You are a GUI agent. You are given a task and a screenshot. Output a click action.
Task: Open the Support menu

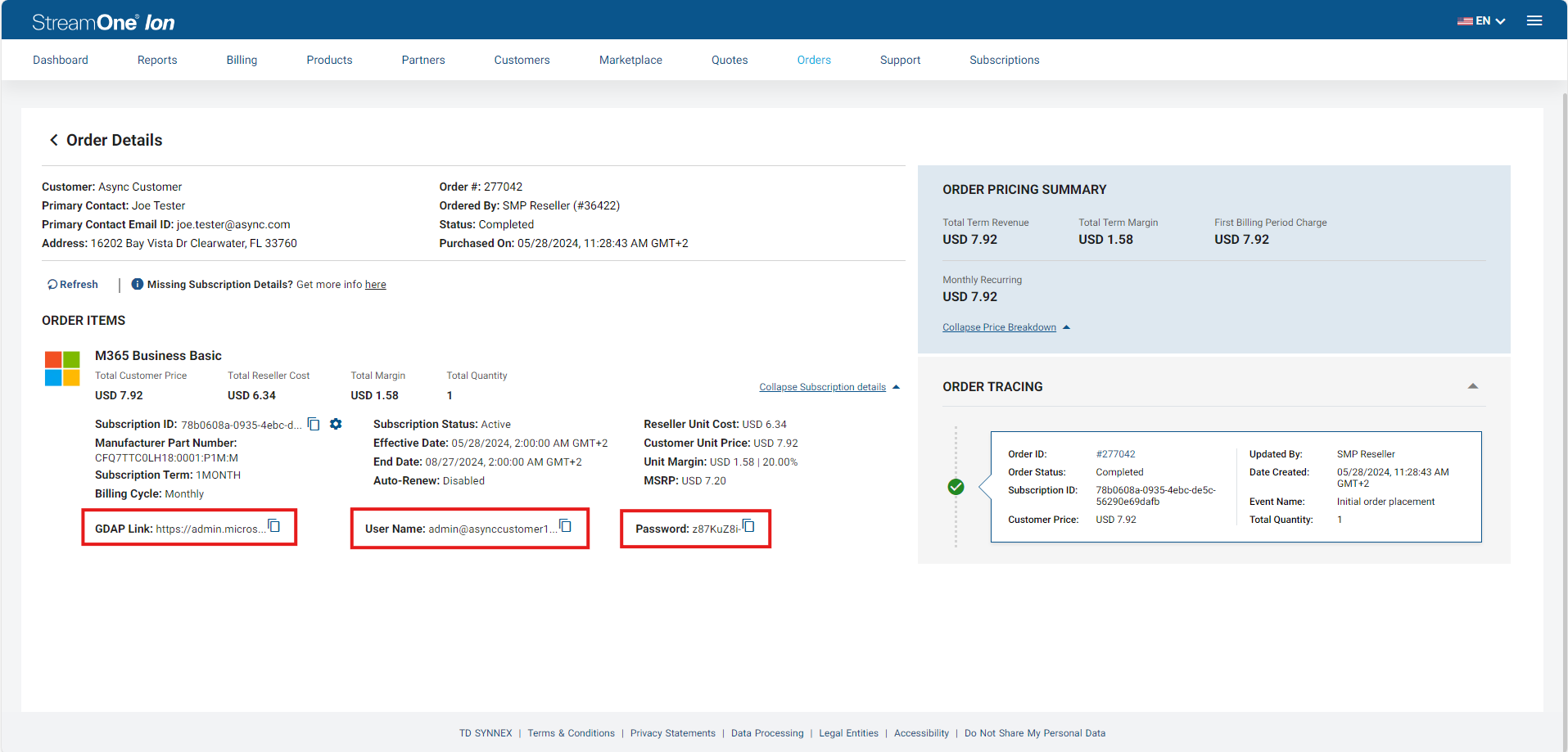tap(900, 60)
